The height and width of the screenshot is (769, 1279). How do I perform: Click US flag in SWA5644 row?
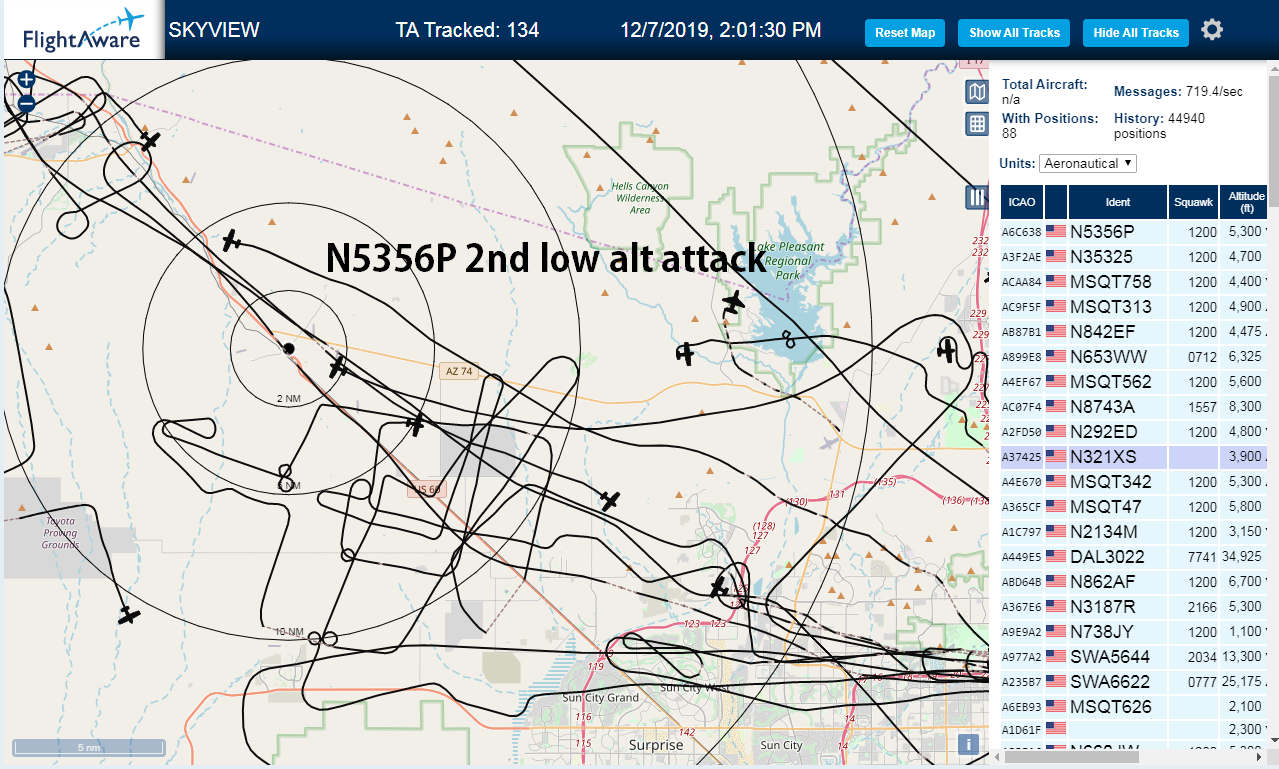coord(1055,657)
